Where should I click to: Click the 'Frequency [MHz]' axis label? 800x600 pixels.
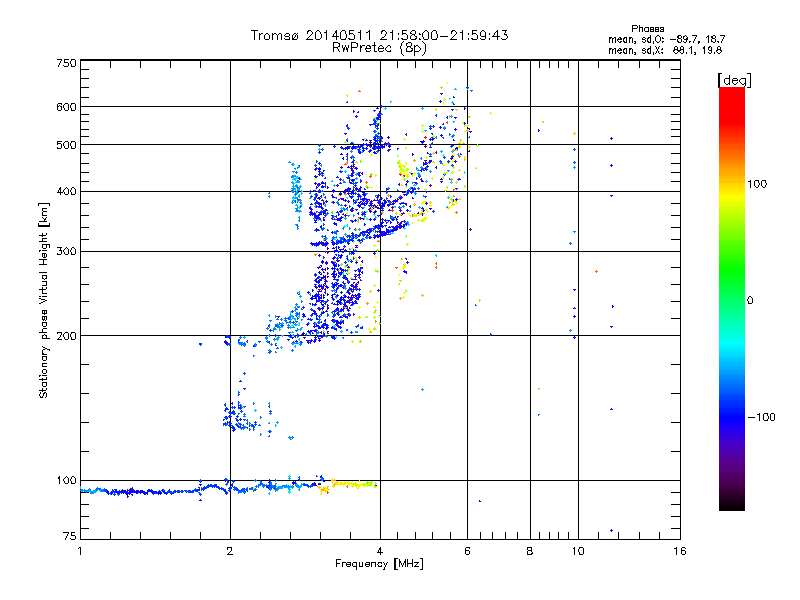pos(379,564)
